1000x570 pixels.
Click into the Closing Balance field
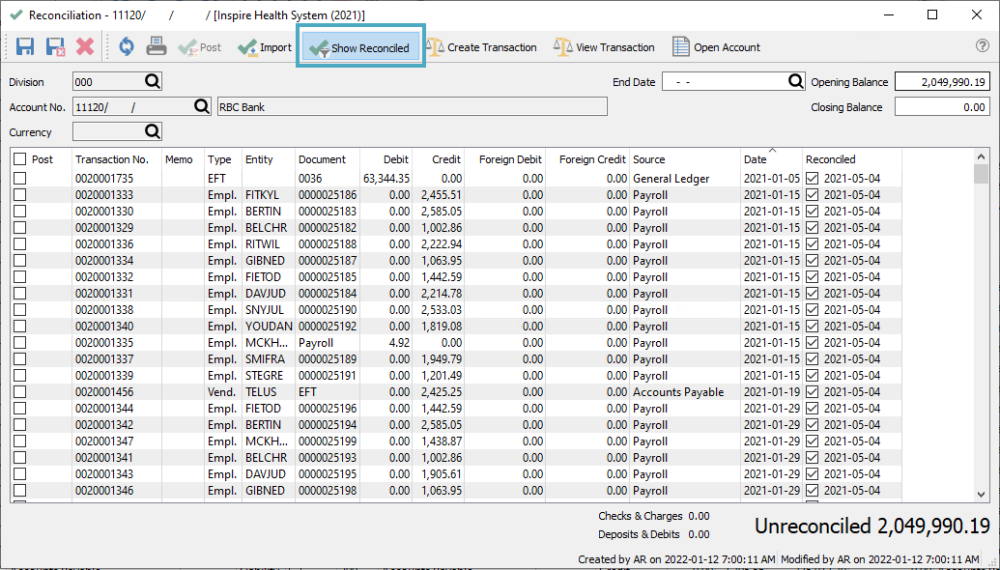941,107
